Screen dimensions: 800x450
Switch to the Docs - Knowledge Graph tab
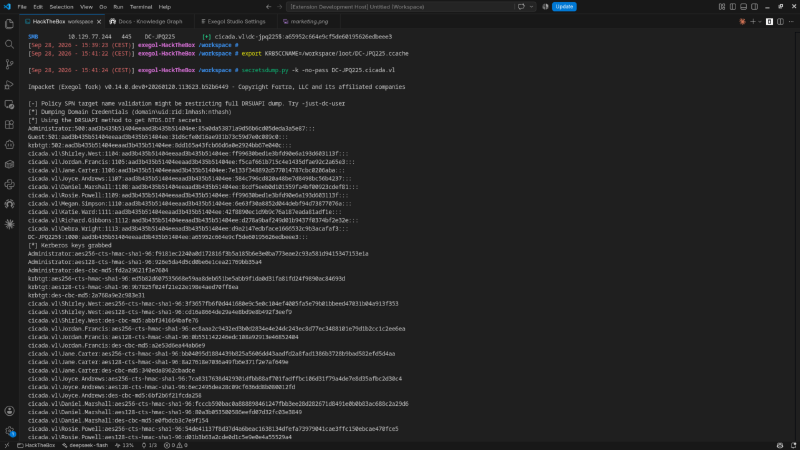click(x=149, y=21)
